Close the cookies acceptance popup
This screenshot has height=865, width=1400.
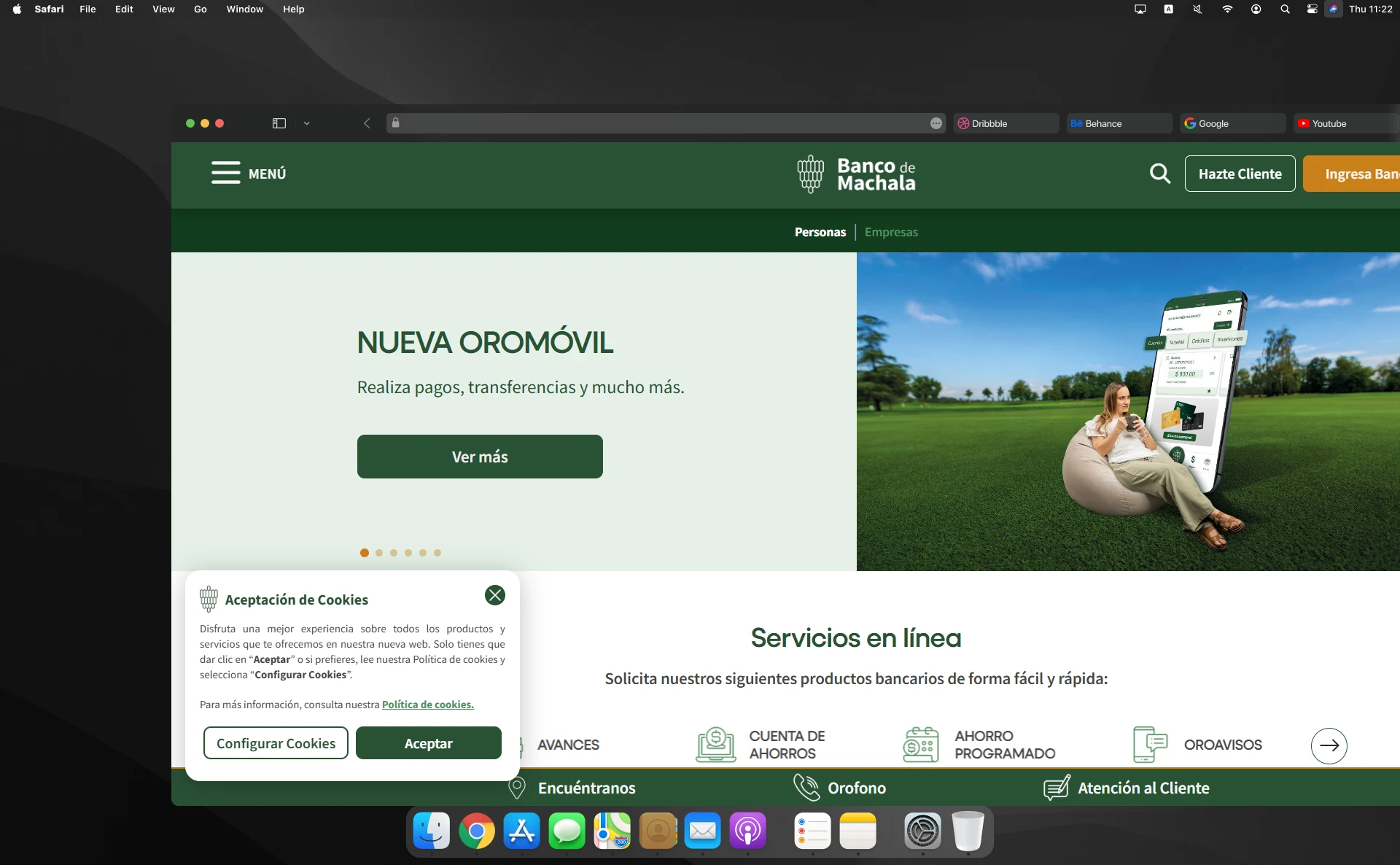coord(495,595)
